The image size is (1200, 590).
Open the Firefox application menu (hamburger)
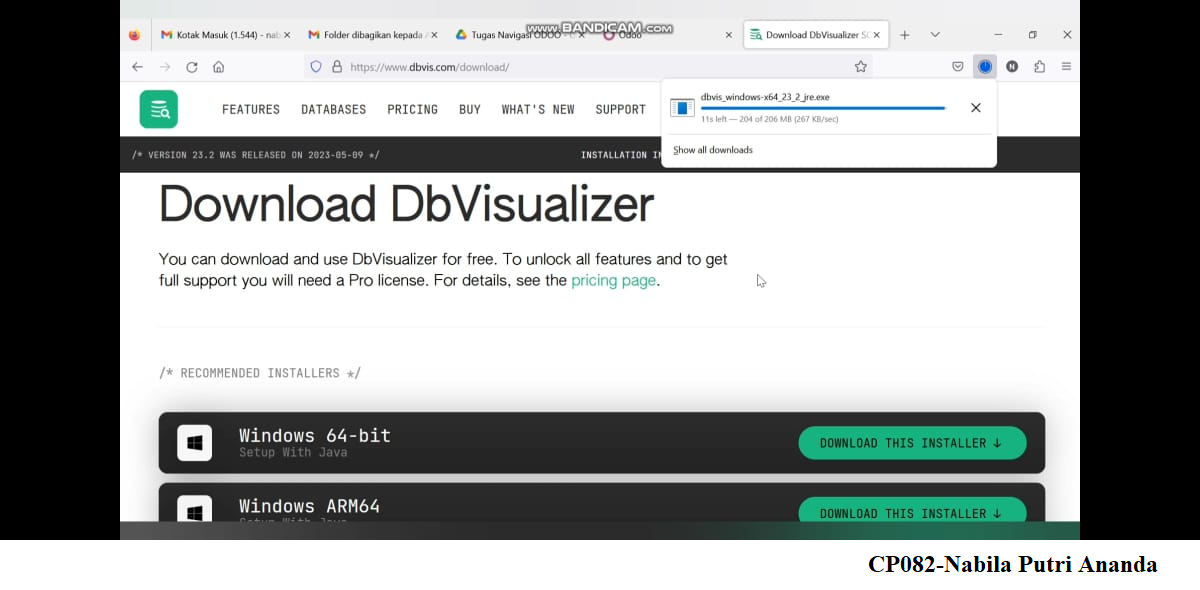(x=1066, y=67)
